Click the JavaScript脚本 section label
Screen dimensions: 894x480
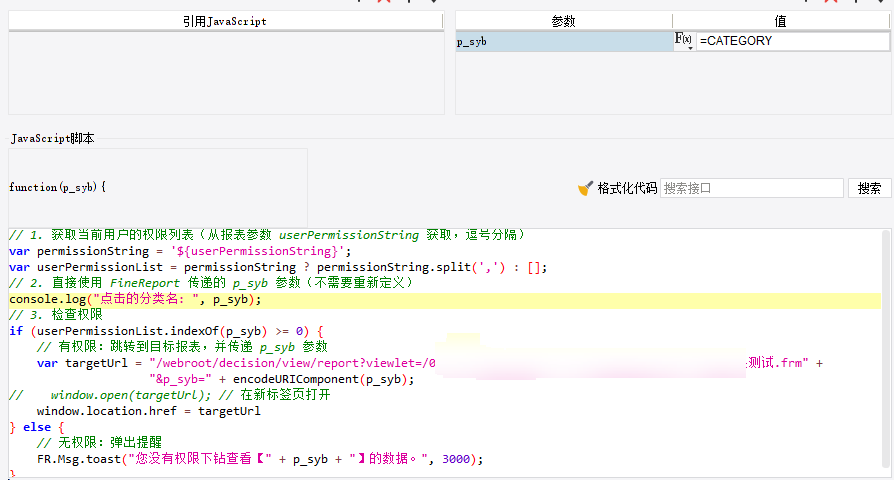(x=52, y=139)
